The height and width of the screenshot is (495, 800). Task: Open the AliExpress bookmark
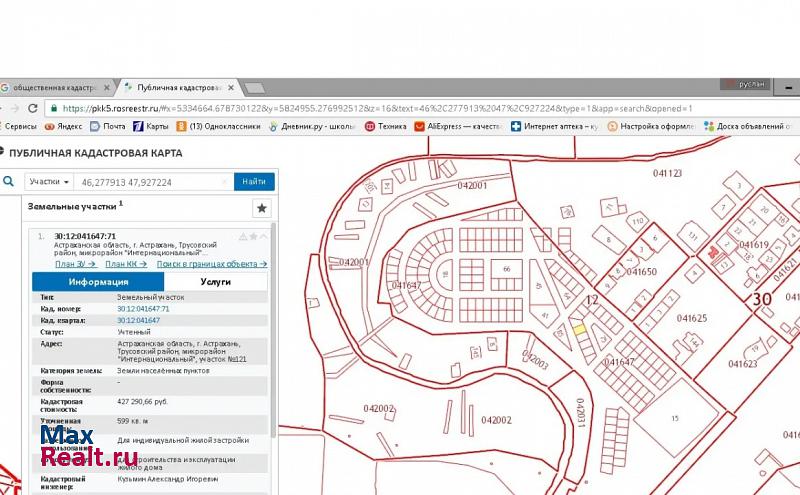click(457, 127)
